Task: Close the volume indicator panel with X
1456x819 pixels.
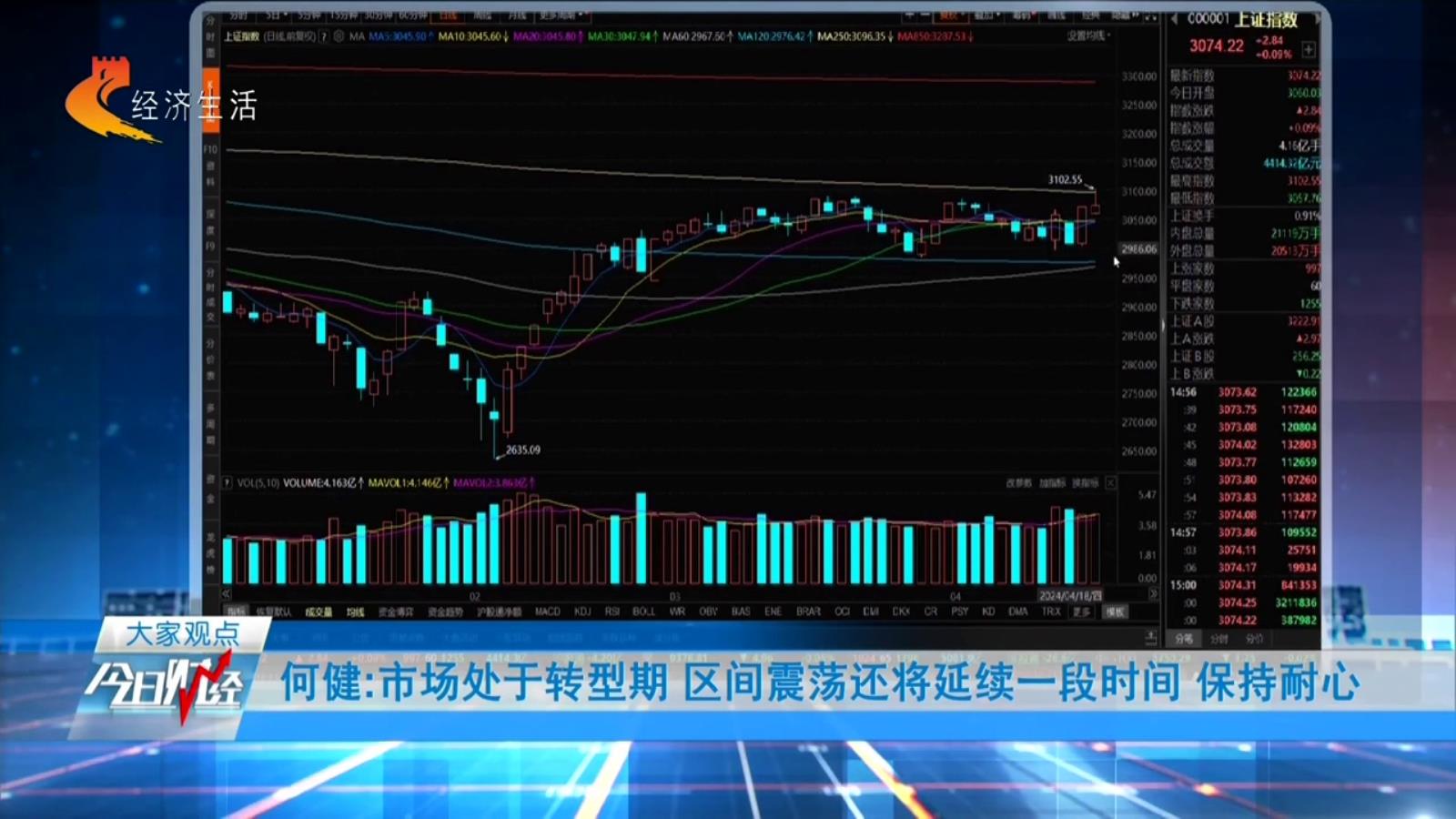Action: click(x=1110, y=483)
